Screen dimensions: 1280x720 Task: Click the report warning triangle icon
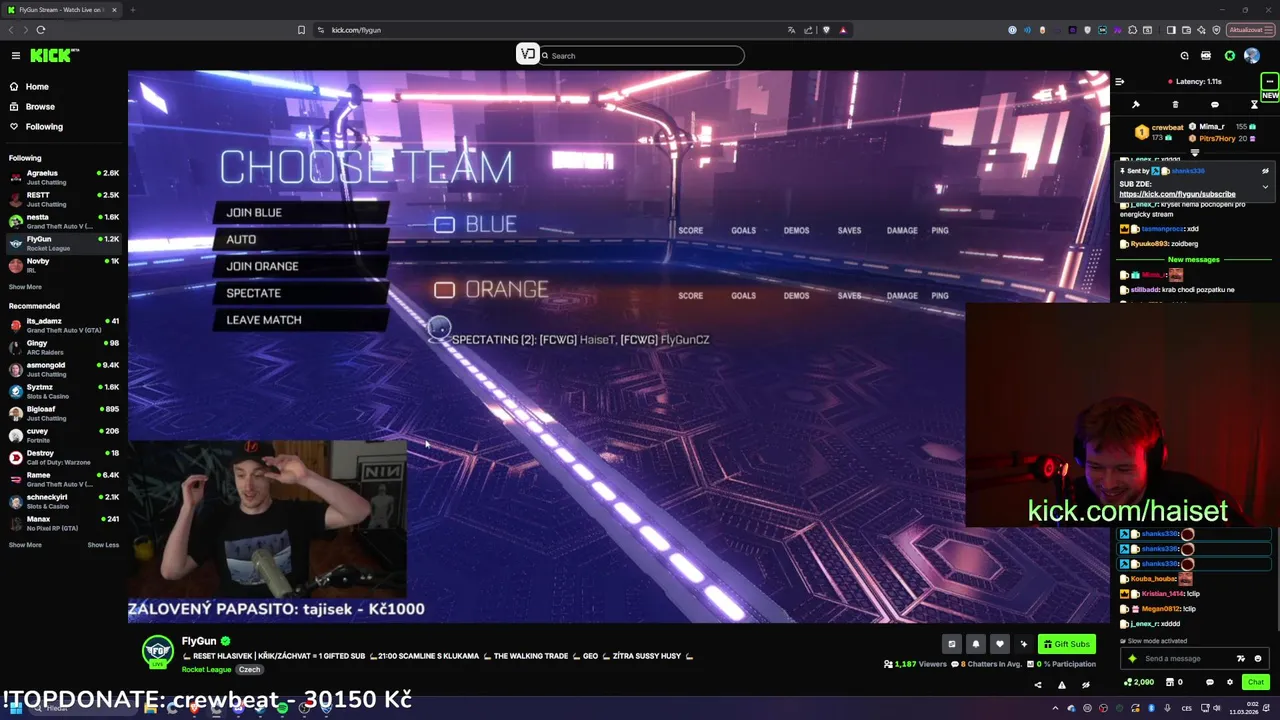(x=1062, y=685)
